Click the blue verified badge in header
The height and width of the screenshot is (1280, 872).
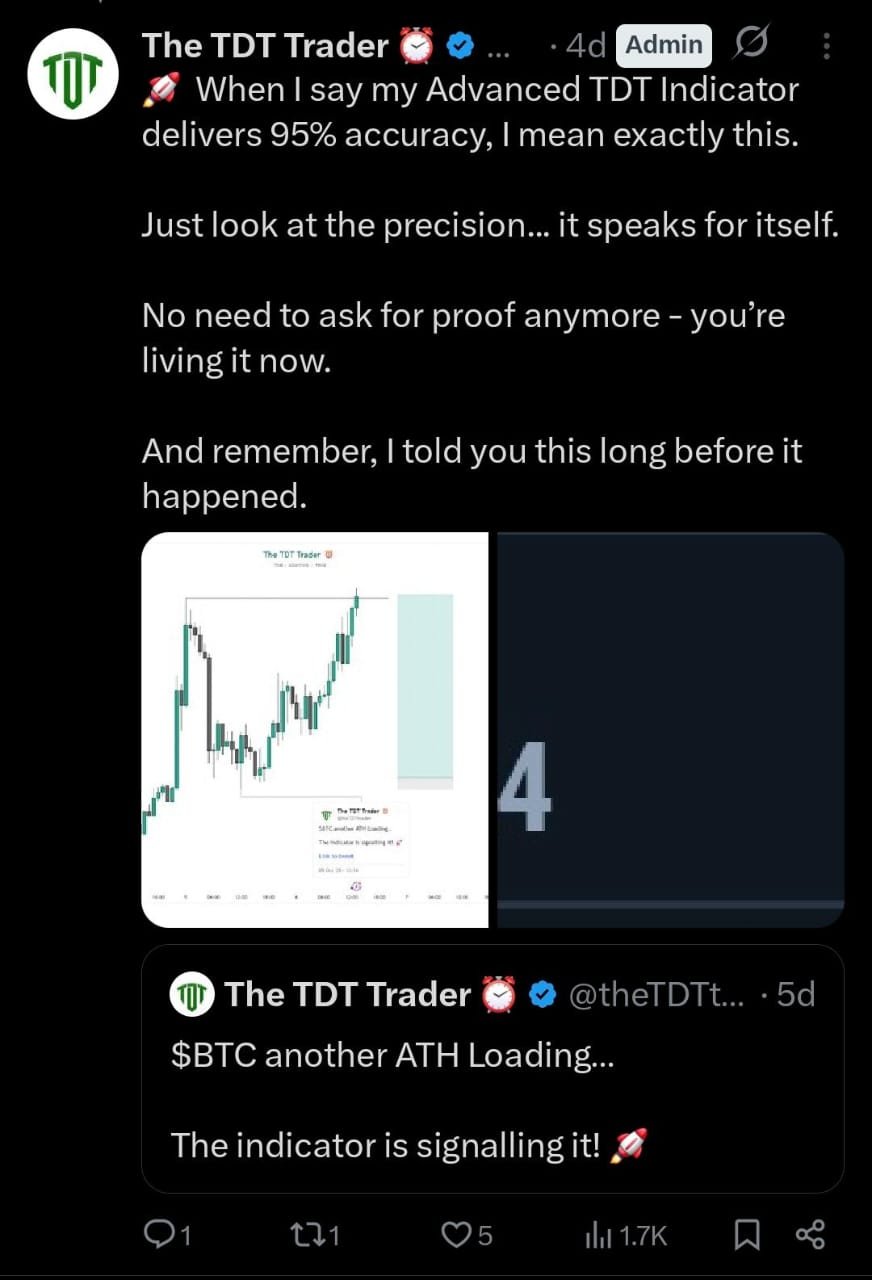459,45
